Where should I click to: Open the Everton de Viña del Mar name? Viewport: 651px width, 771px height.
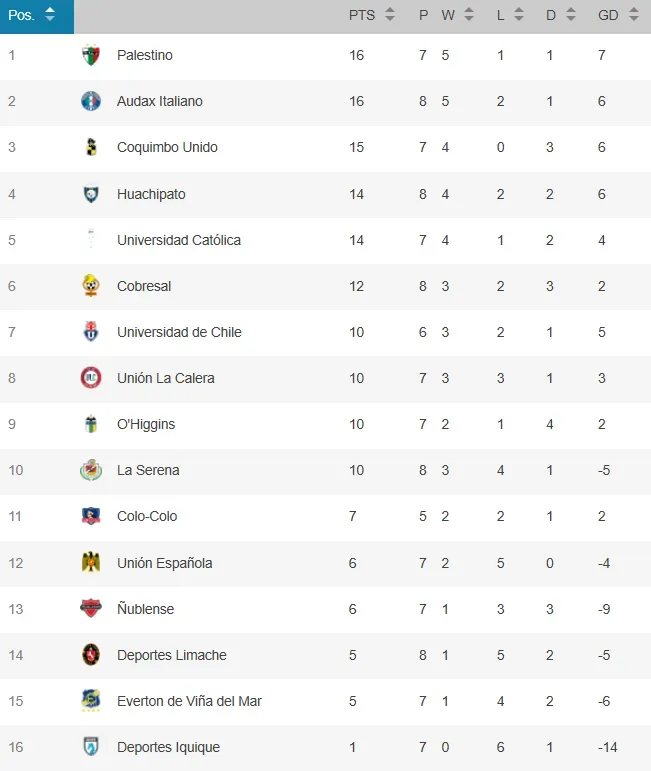click(189, 701)
